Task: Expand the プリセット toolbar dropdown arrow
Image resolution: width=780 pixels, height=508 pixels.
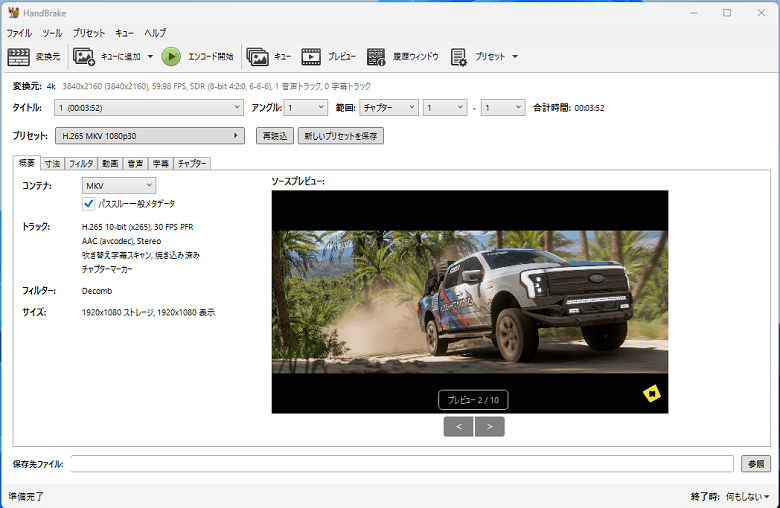Action: [x=515, y=57]
